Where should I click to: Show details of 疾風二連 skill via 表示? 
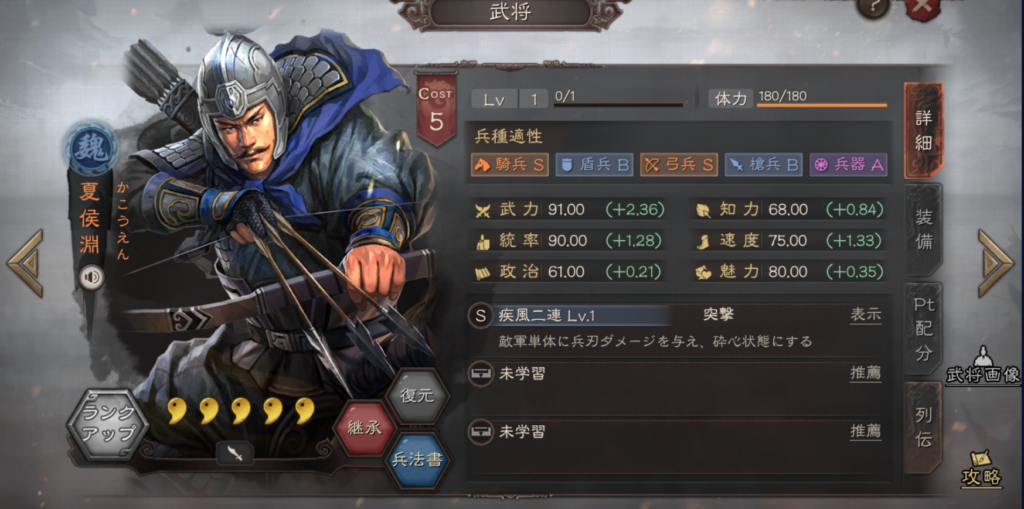865,316
